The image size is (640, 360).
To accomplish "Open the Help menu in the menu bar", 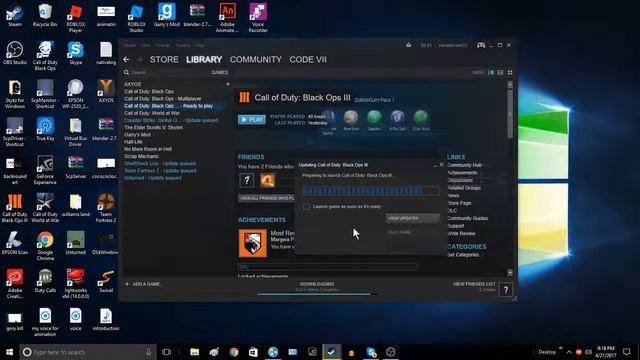I will pyautogui.click(x=200, y=45).
